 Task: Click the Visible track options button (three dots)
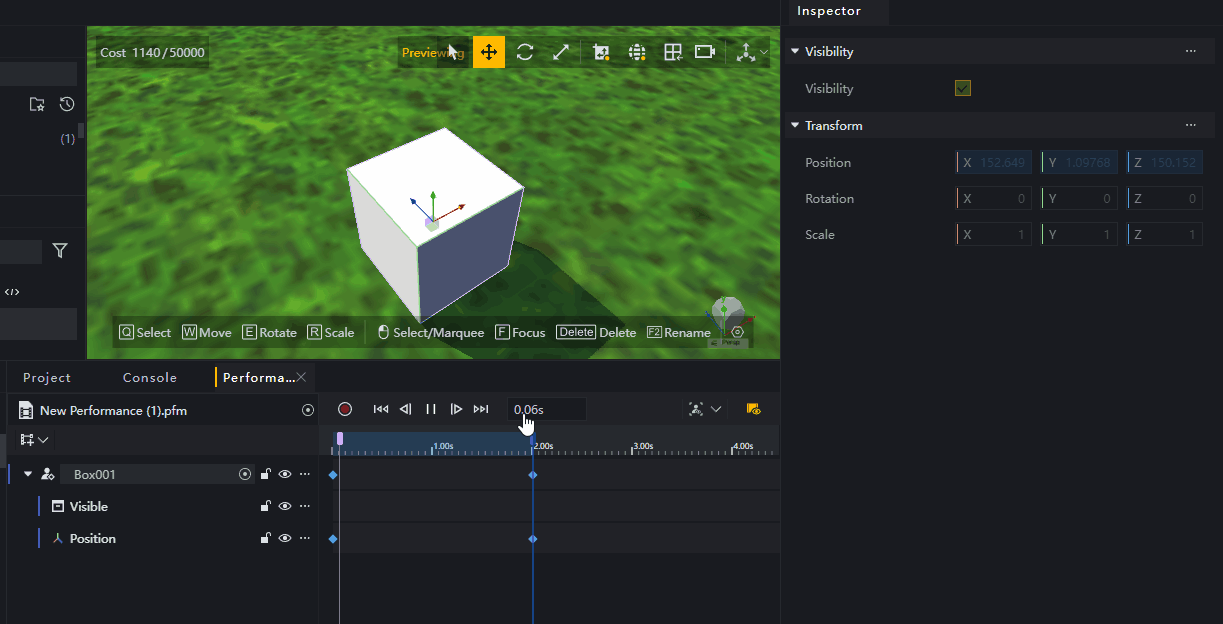coord(305,506)
